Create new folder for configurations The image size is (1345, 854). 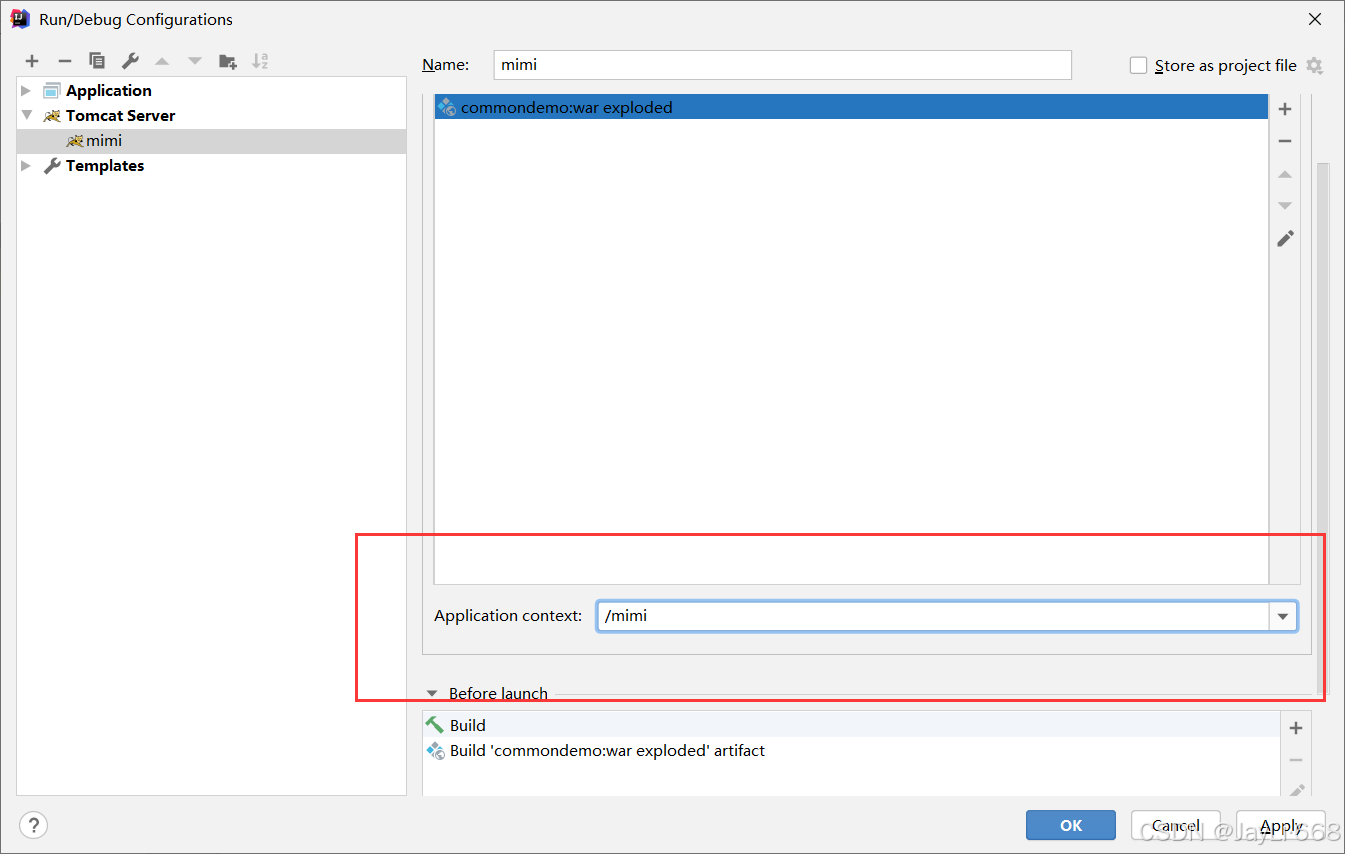pyautogui.click(x=228, y=62)
